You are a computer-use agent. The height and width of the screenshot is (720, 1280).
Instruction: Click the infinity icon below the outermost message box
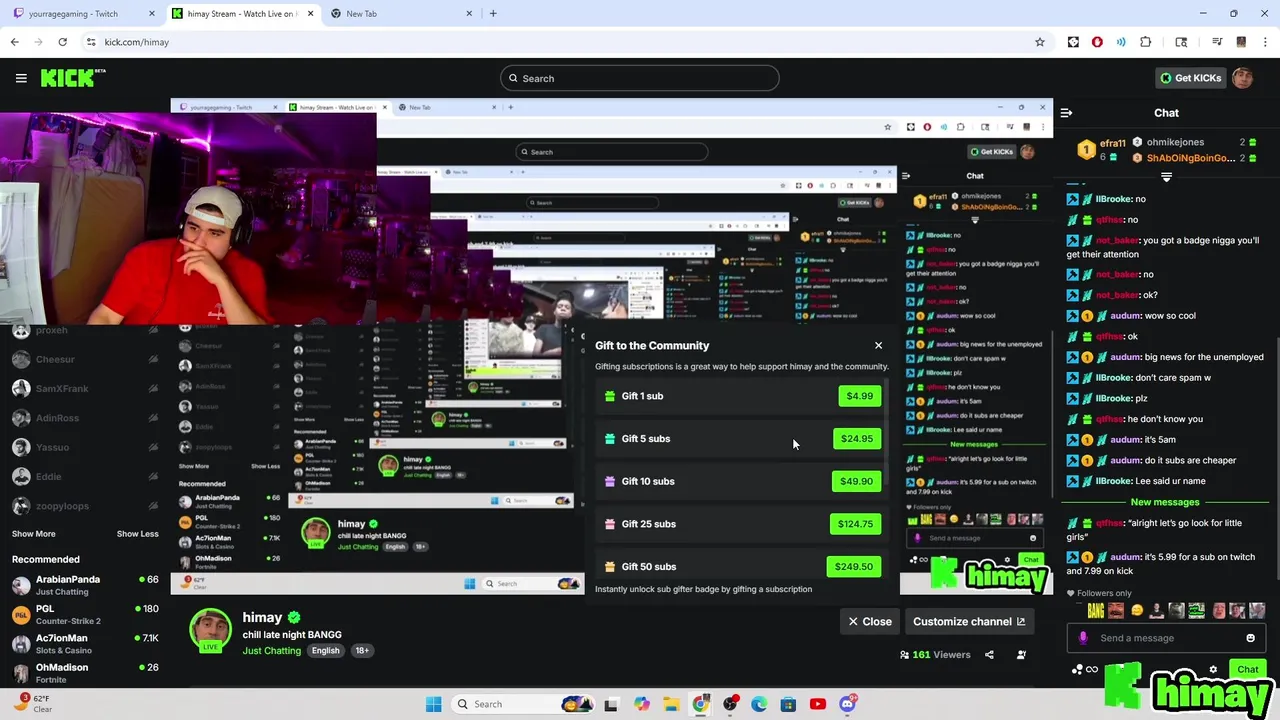pos(1092,670)
